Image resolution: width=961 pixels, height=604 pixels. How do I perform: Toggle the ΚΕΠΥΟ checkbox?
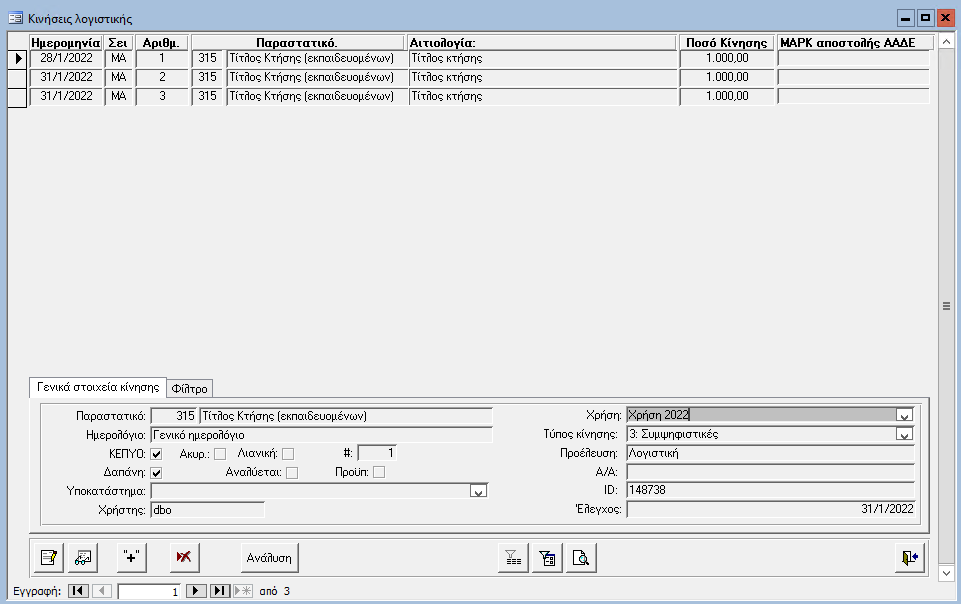(156, 454)
